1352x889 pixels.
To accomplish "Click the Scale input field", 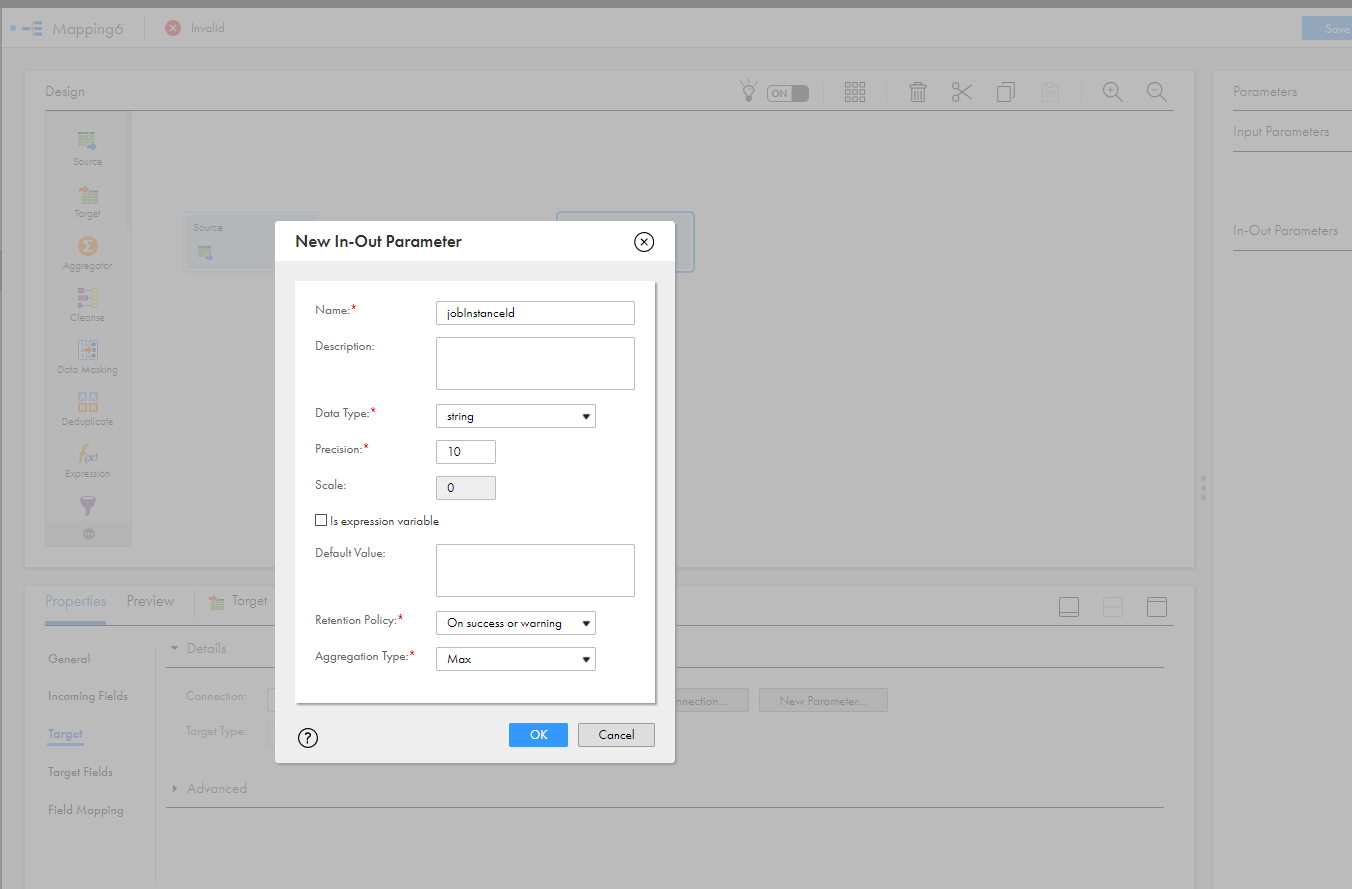I will click(466, 488).
